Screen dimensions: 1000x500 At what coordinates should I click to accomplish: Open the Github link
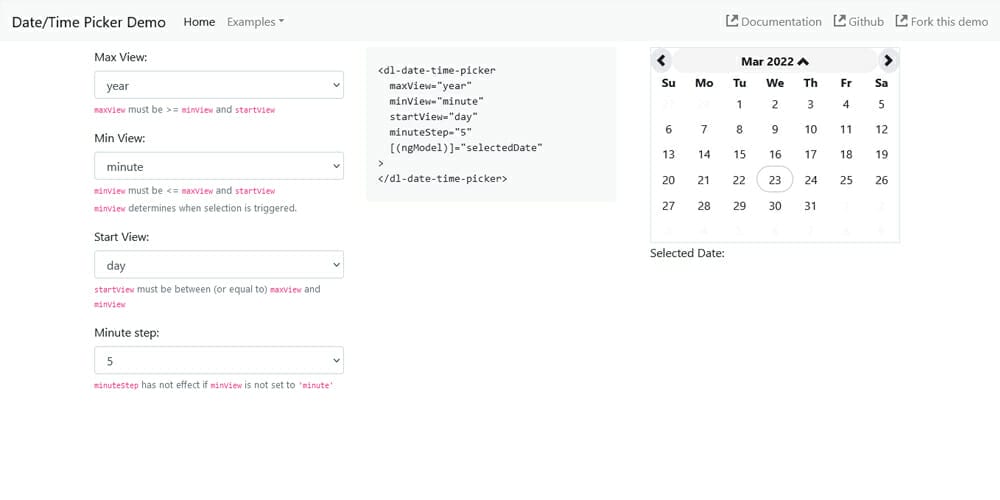(x=858, y=22)
